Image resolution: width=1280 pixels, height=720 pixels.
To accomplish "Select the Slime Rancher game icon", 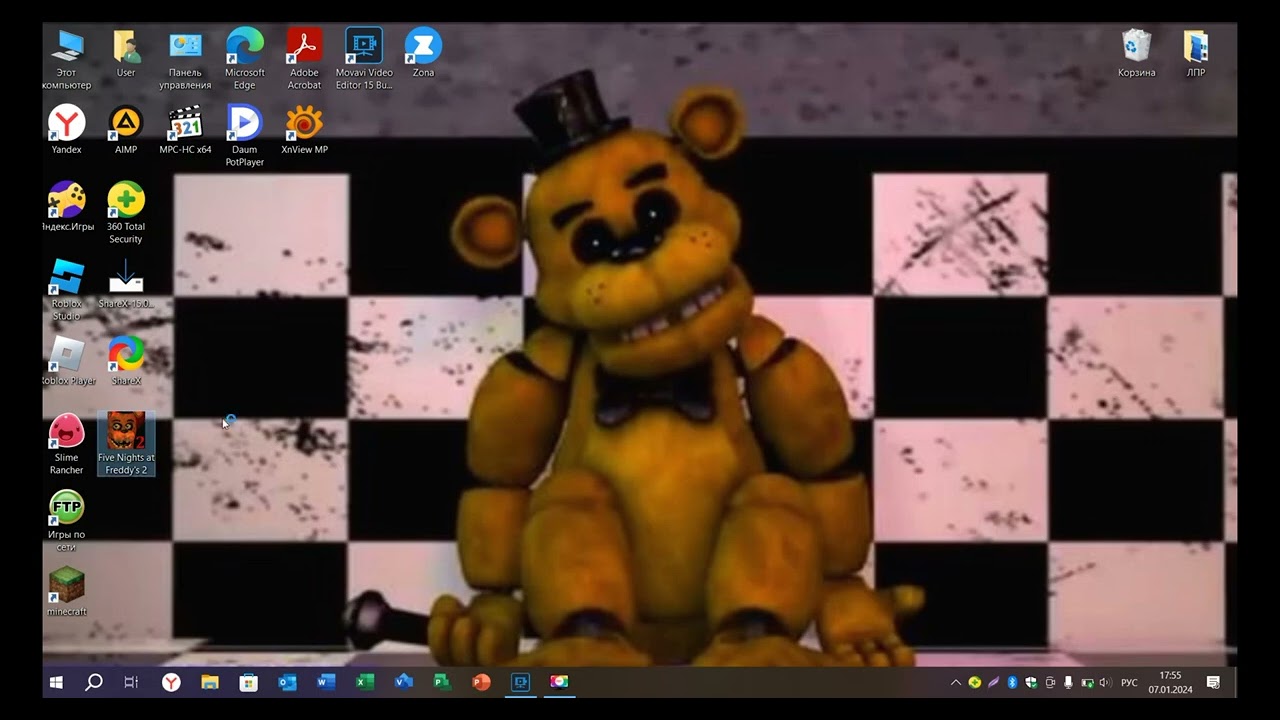I will coord(66,444).
